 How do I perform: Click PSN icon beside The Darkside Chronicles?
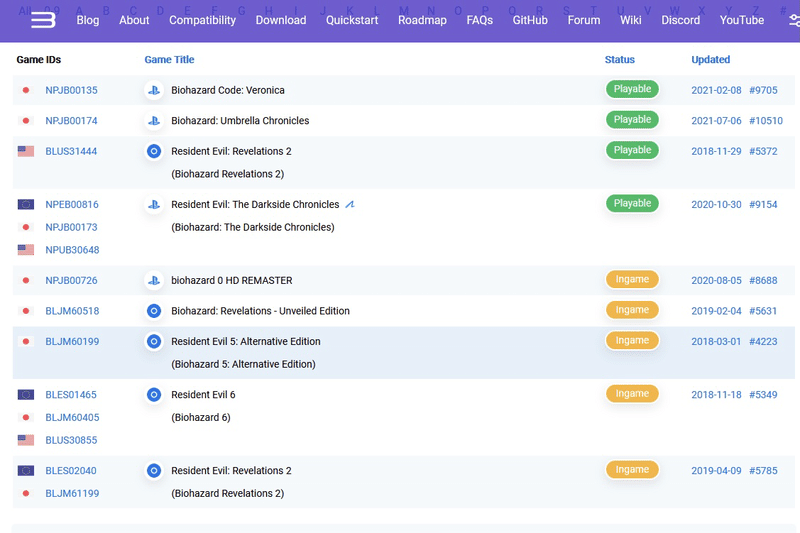[x=154, y=205]
